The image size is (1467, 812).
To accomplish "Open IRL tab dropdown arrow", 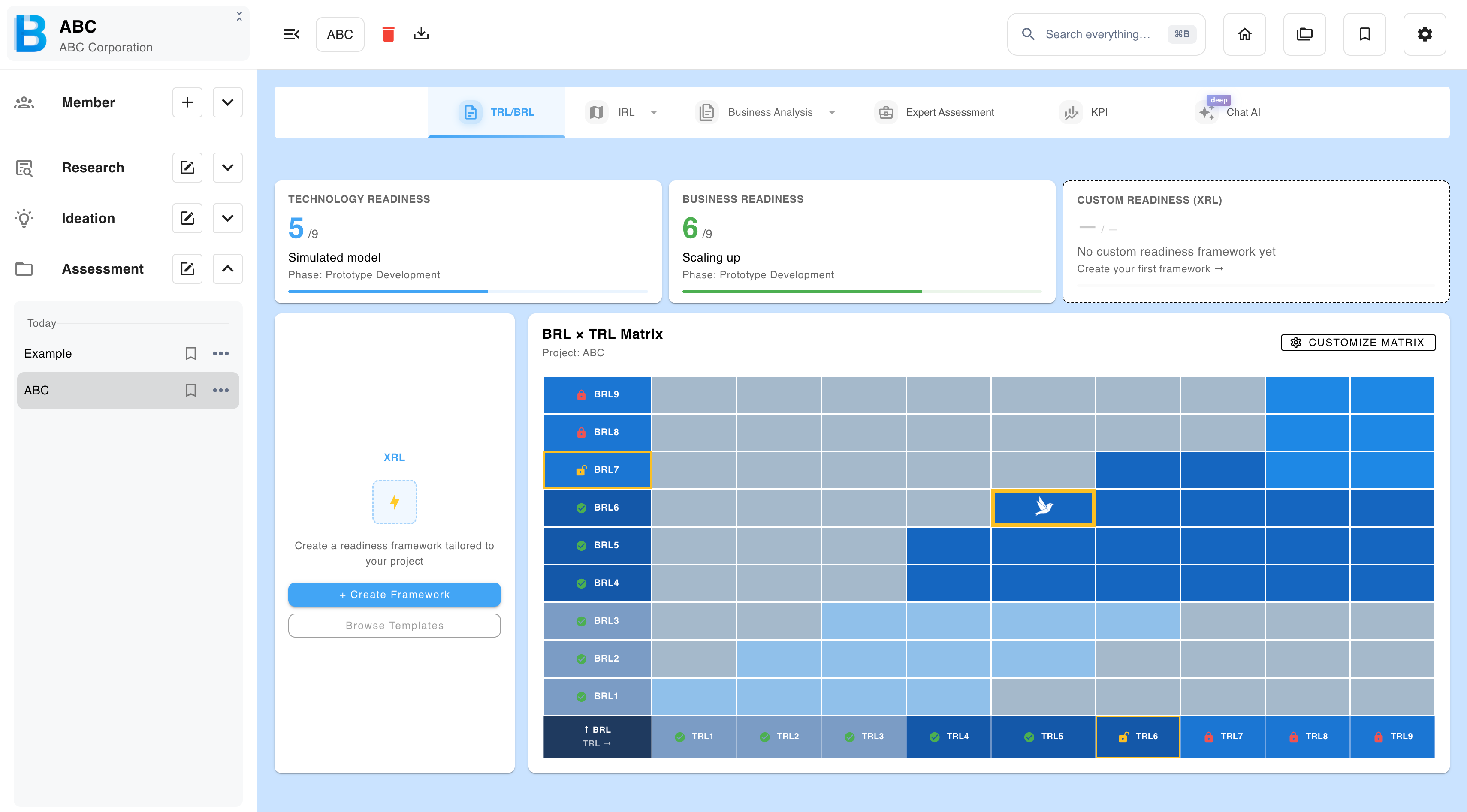I will tap(654, 113).
